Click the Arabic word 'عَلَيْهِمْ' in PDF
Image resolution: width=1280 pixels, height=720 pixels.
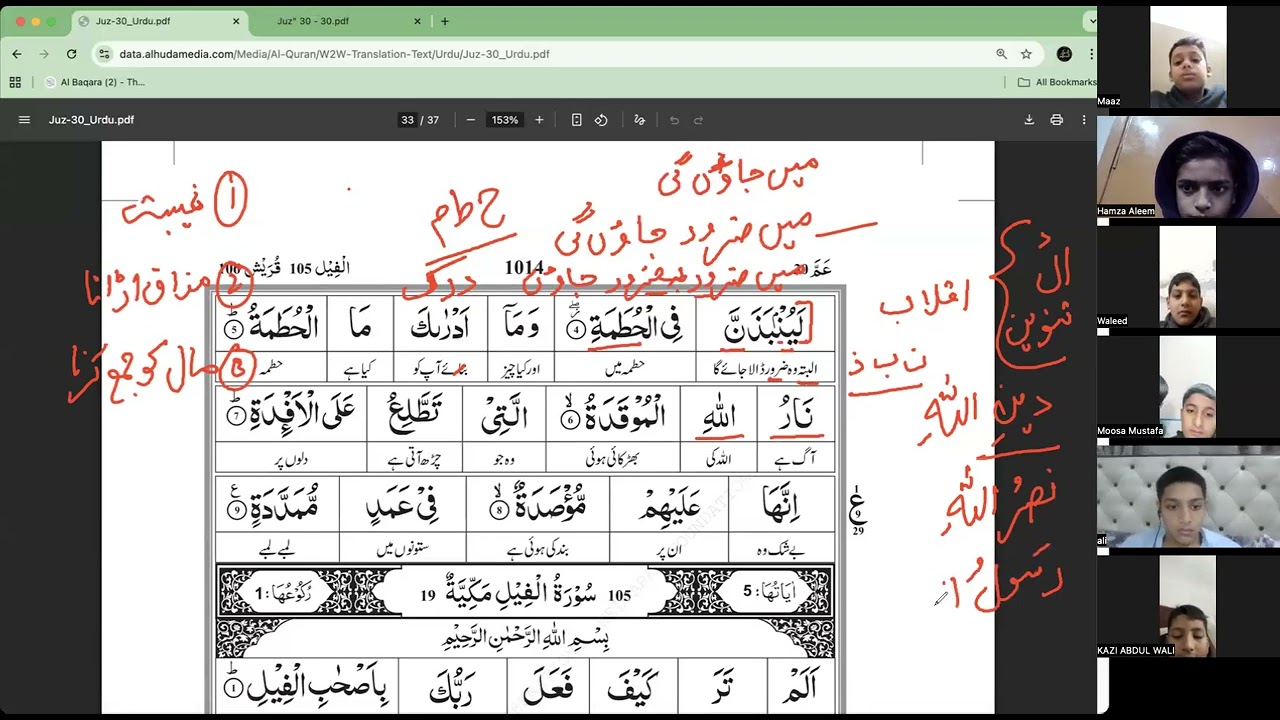click(x=669, y=508)
